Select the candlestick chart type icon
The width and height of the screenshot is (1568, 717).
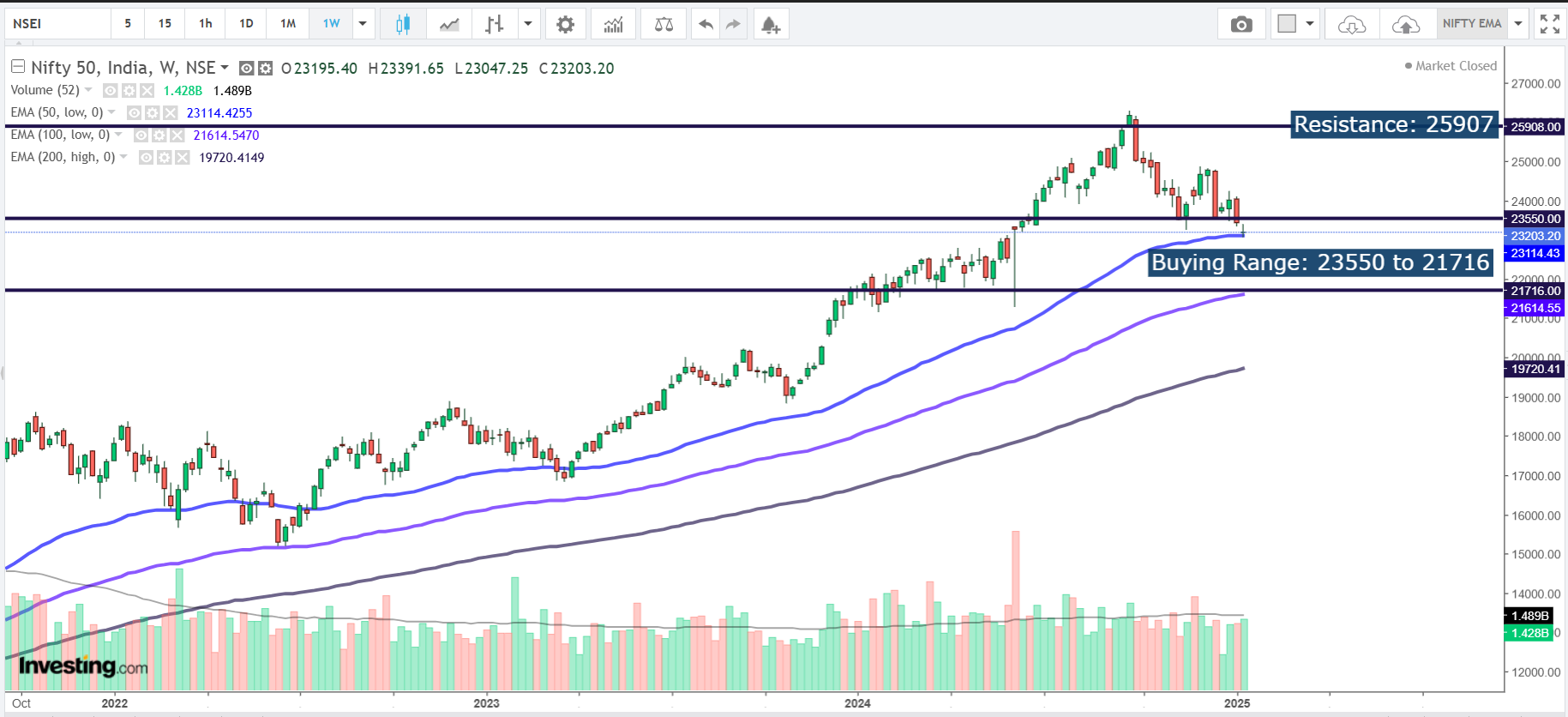pyautogui.click(x=402, y=24)
